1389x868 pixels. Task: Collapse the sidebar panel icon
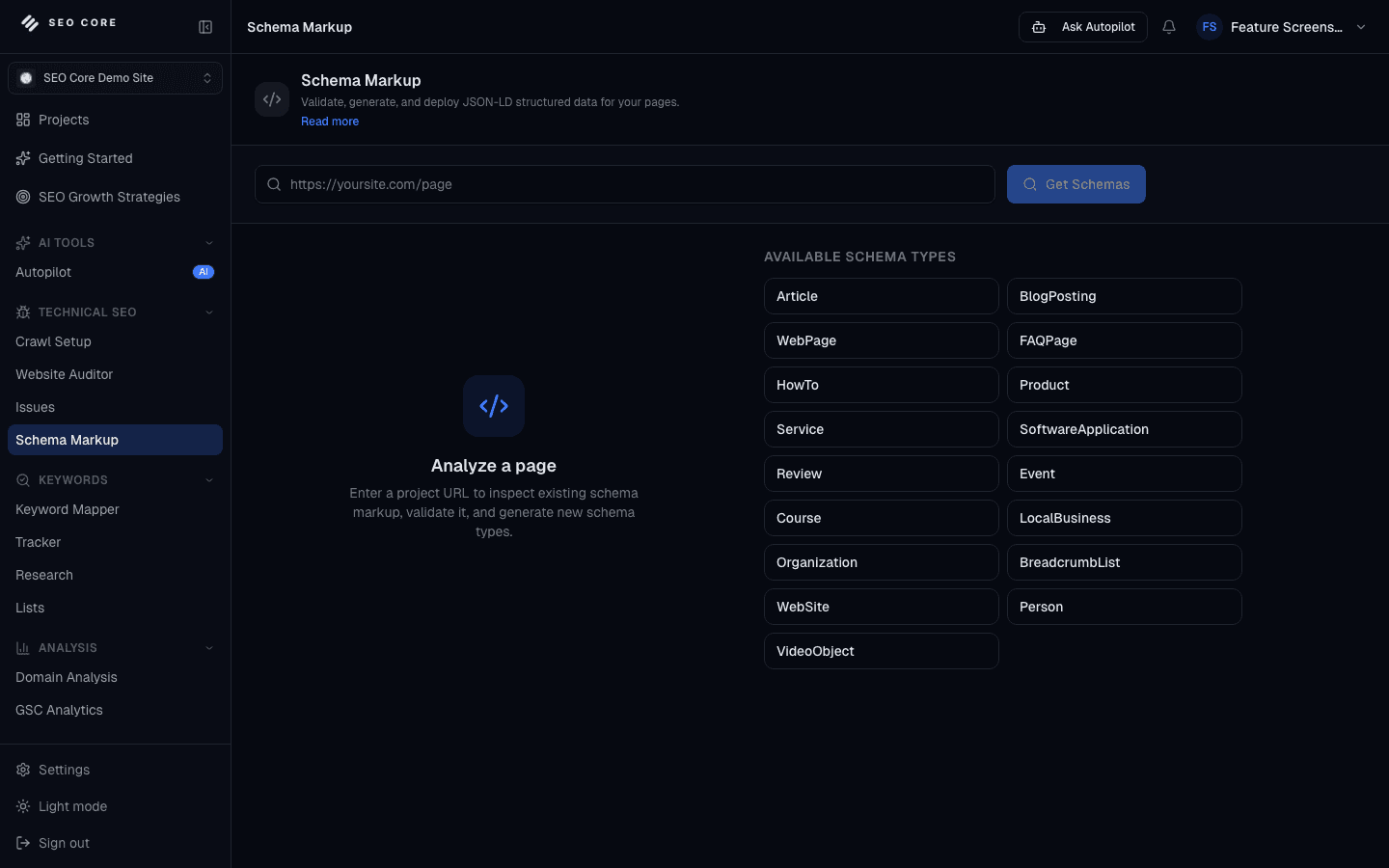click(205, 27)
